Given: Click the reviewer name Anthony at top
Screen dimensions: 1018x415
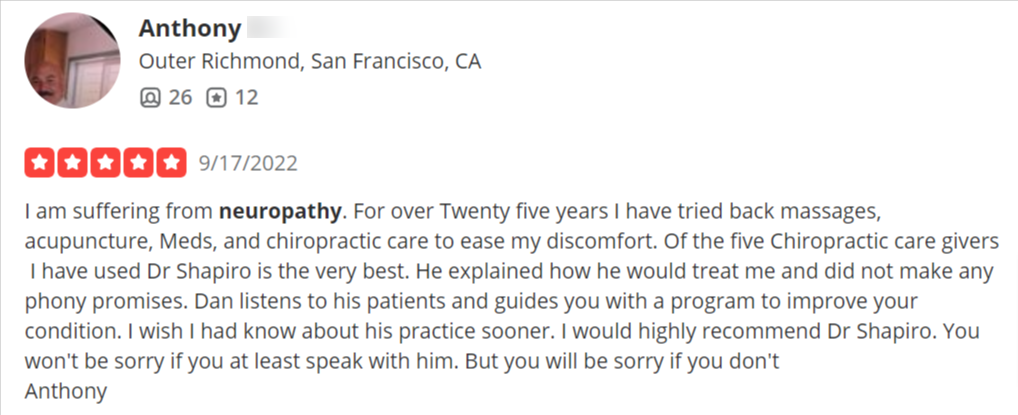Looking at the screenshot, I should (190, 29).
